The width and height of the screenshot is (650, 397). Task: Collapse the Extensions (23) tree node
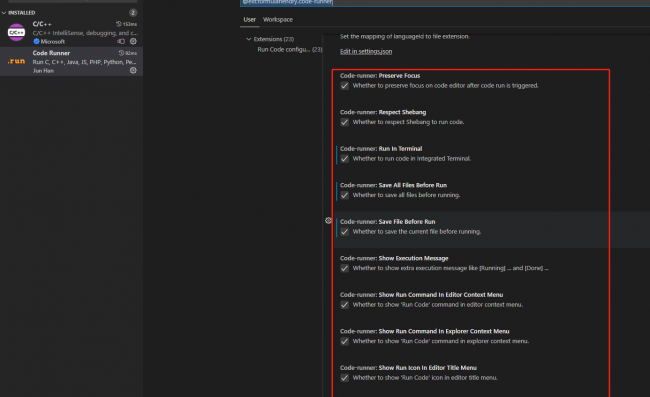click(x=249, y=39)
